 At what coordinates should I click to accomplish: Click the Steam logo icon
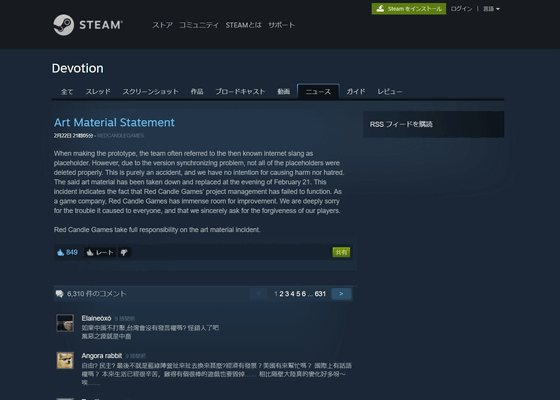(64, 25)
